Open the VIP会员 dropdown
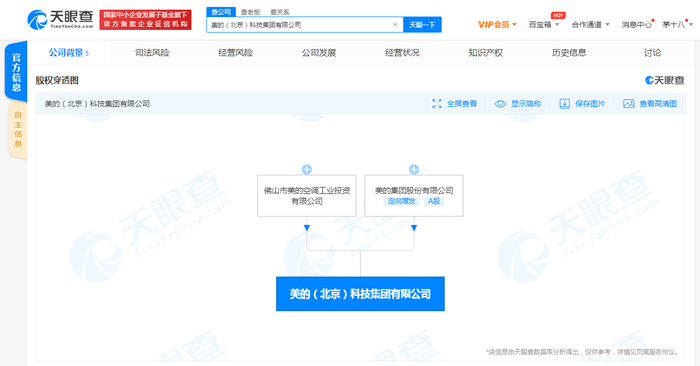Viewport: 700px width, 366px height. (497, 25)
